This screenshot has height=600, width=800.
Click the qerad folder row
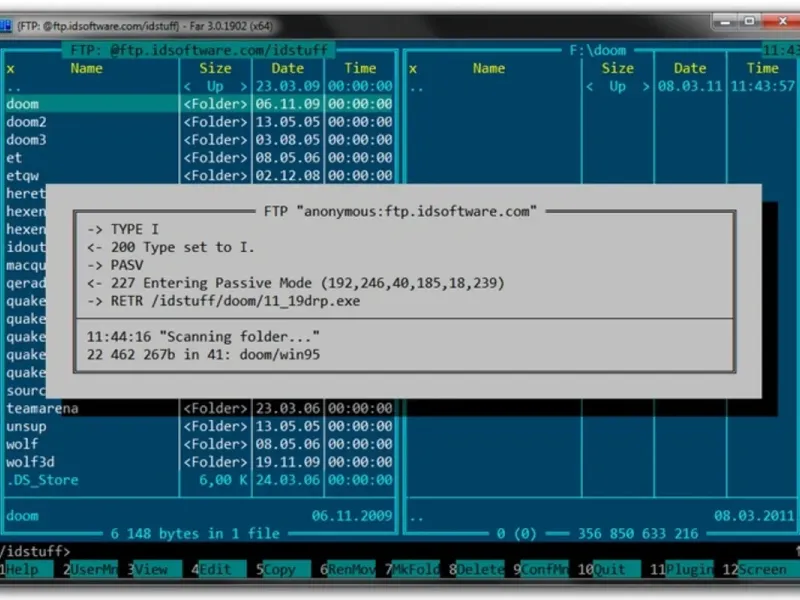click(x=25, y=283)
